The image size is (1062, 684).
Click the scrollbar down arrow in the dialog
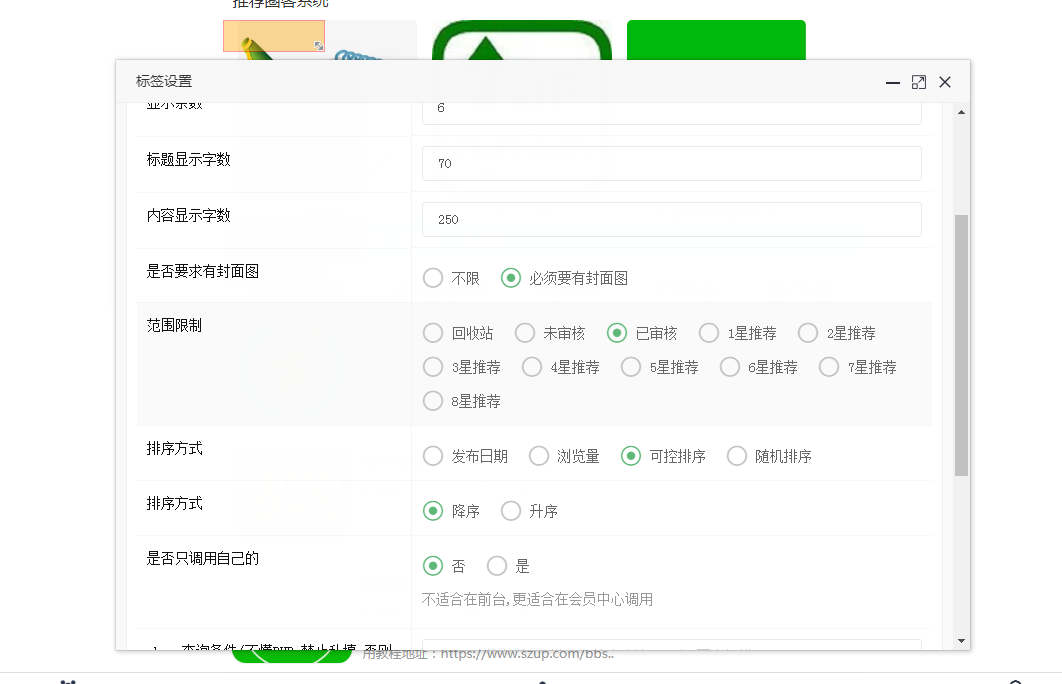click(x=961, y=640)
